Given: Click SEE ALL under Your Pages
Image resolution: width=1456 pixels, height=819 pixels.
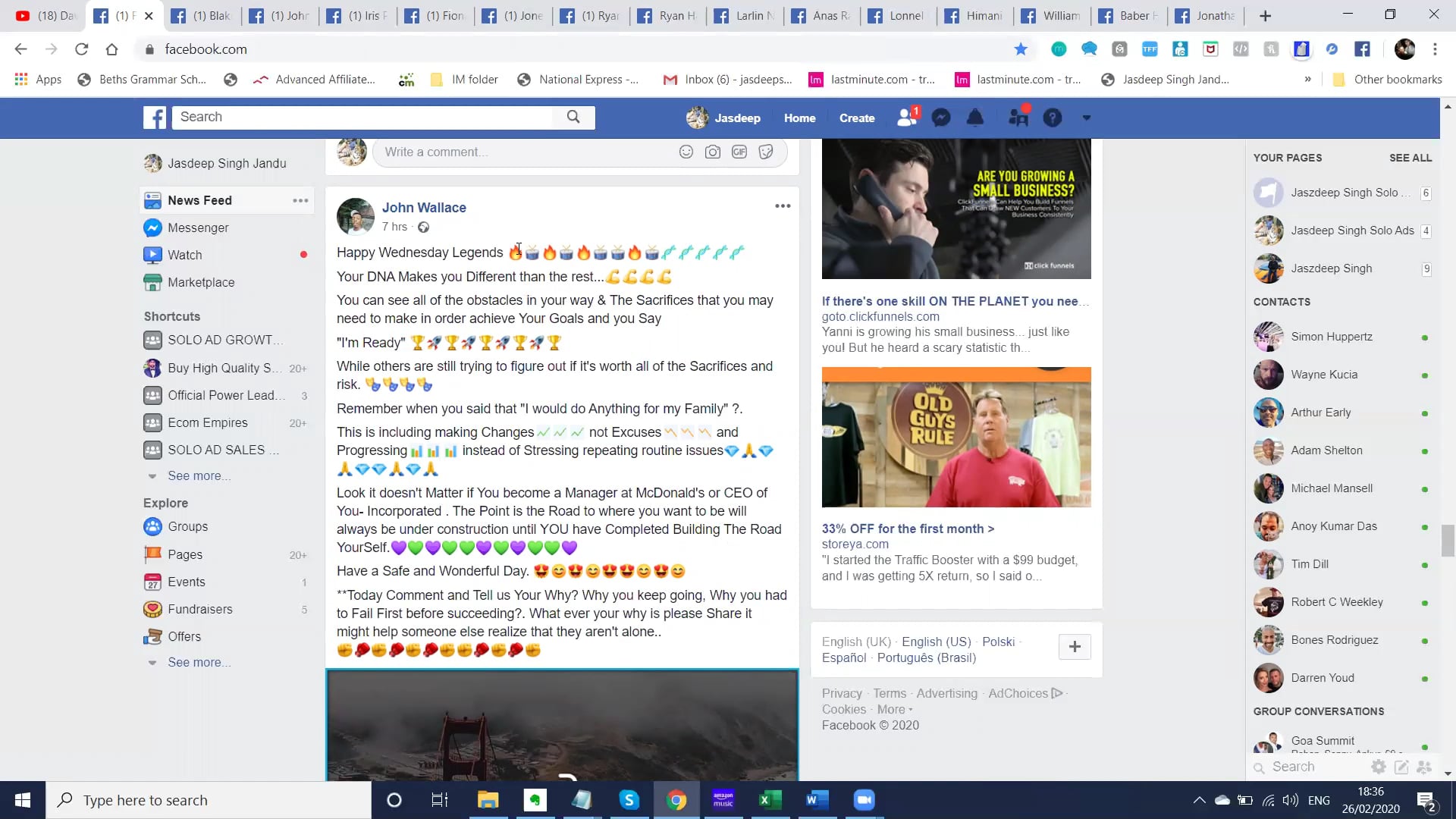Looking at the screenshot, I should tap(1410, 158).
